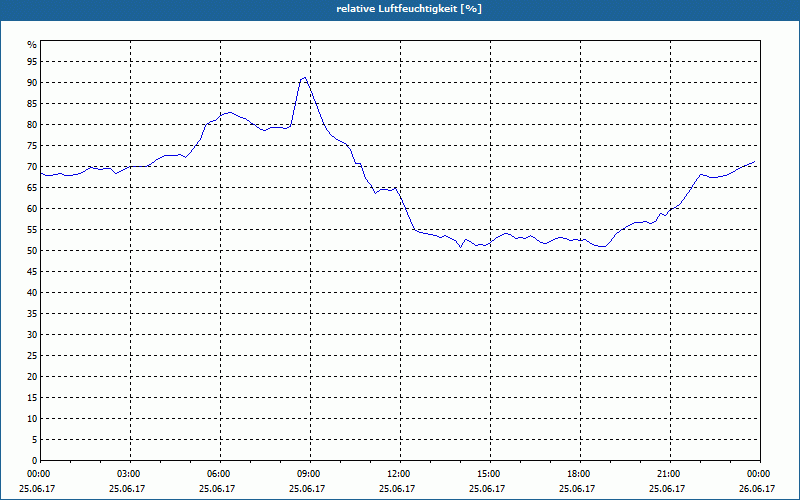Select the 65 y-axis label
The width and height of the screenshot is (800, 500).
tap(32, 188)
